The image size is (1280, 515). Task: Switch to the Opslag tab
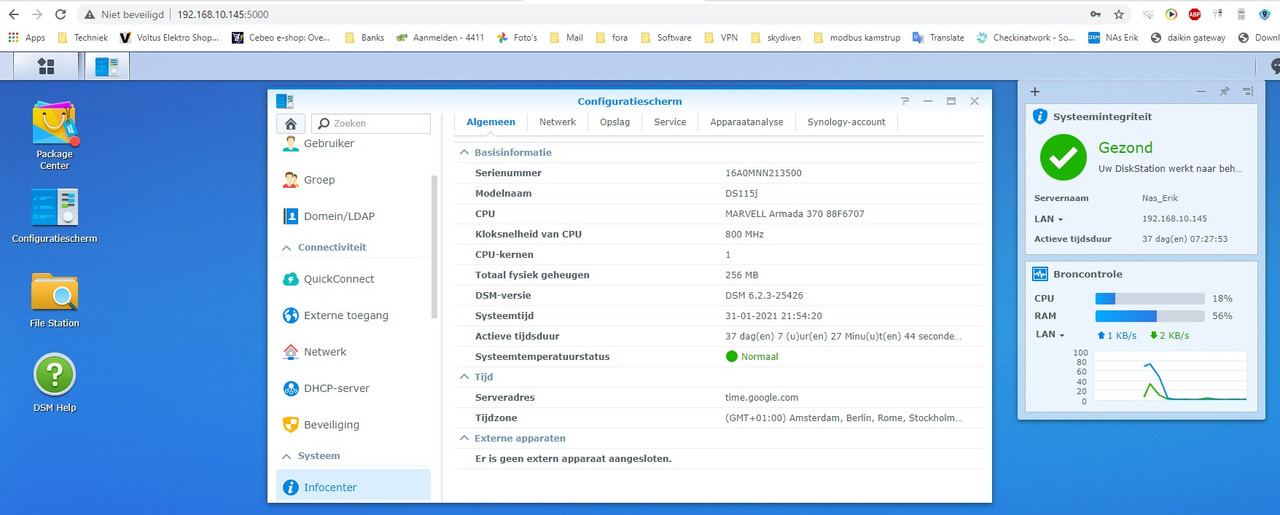click(615, 122)
